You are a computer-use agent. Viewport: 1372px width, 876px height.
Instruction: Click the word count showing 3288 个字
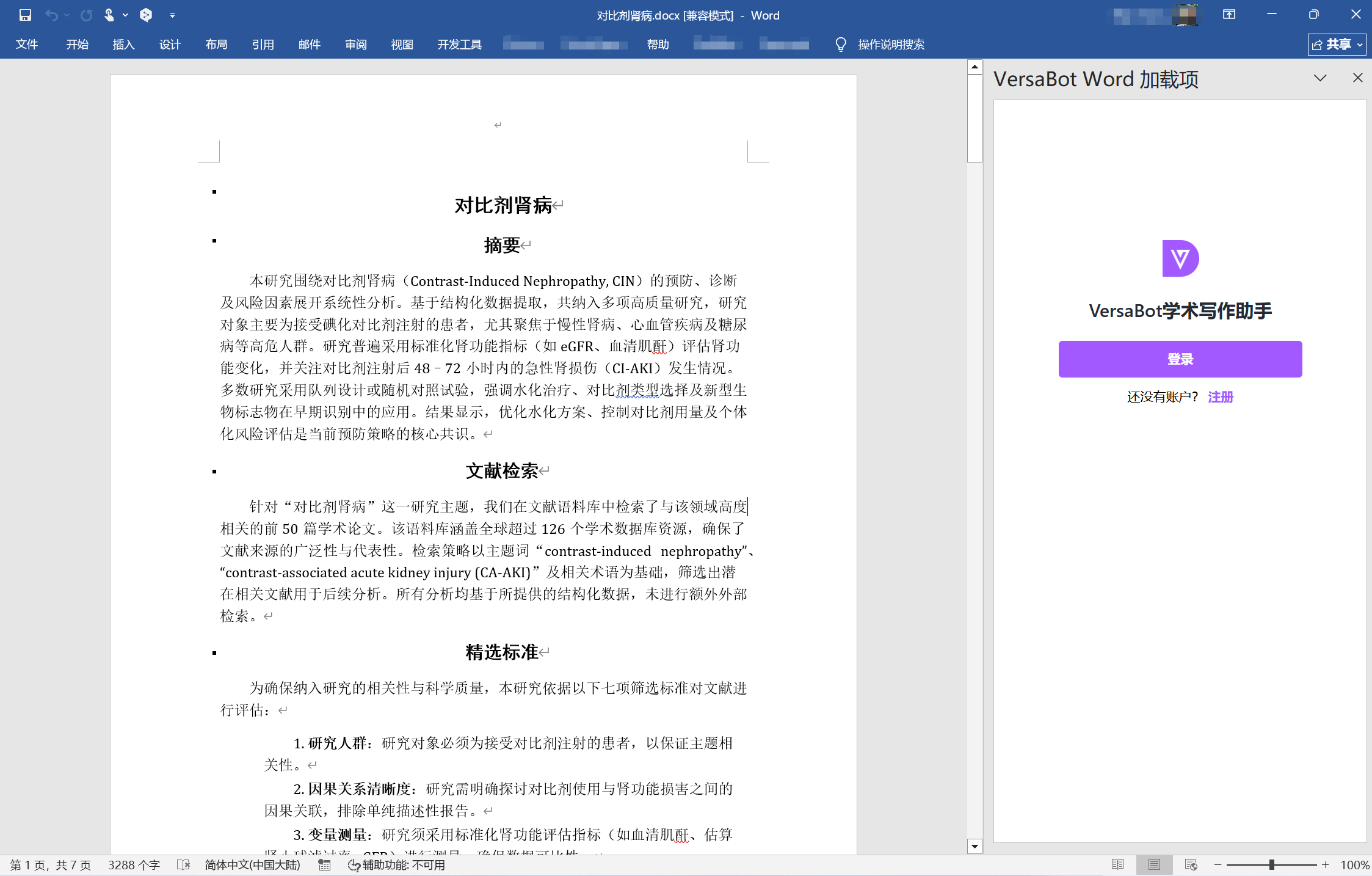tap(134, 864)
